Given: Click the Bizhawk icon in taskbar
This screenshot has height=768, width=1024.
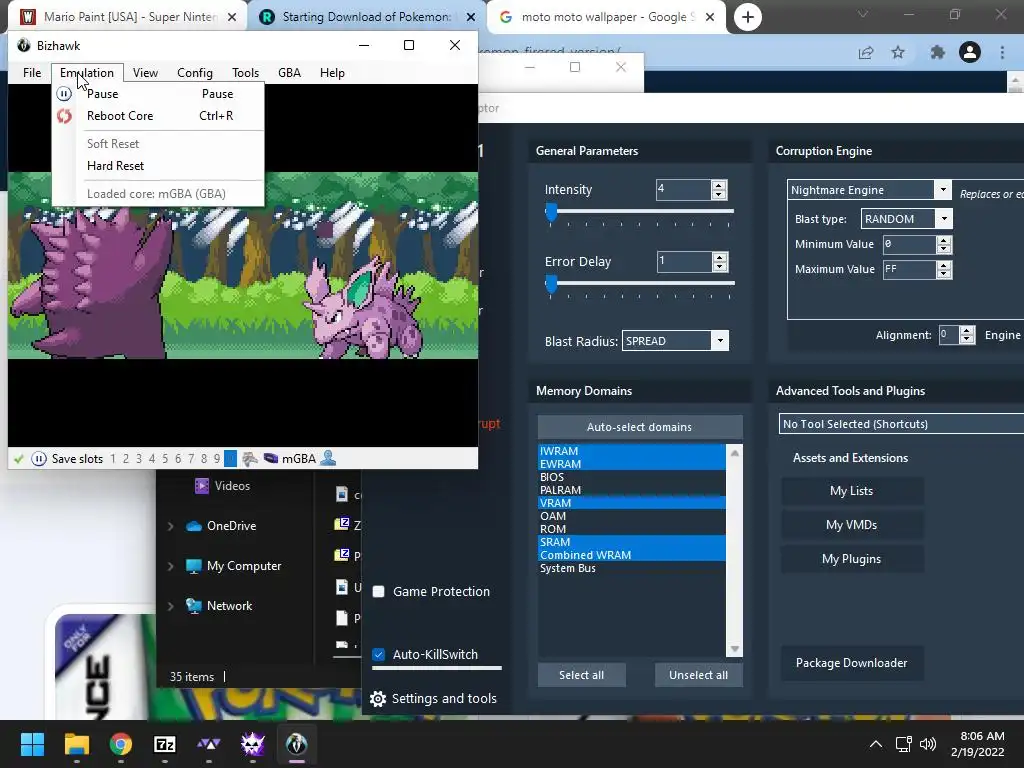Looking at the screenshot, I should (296, 744).
